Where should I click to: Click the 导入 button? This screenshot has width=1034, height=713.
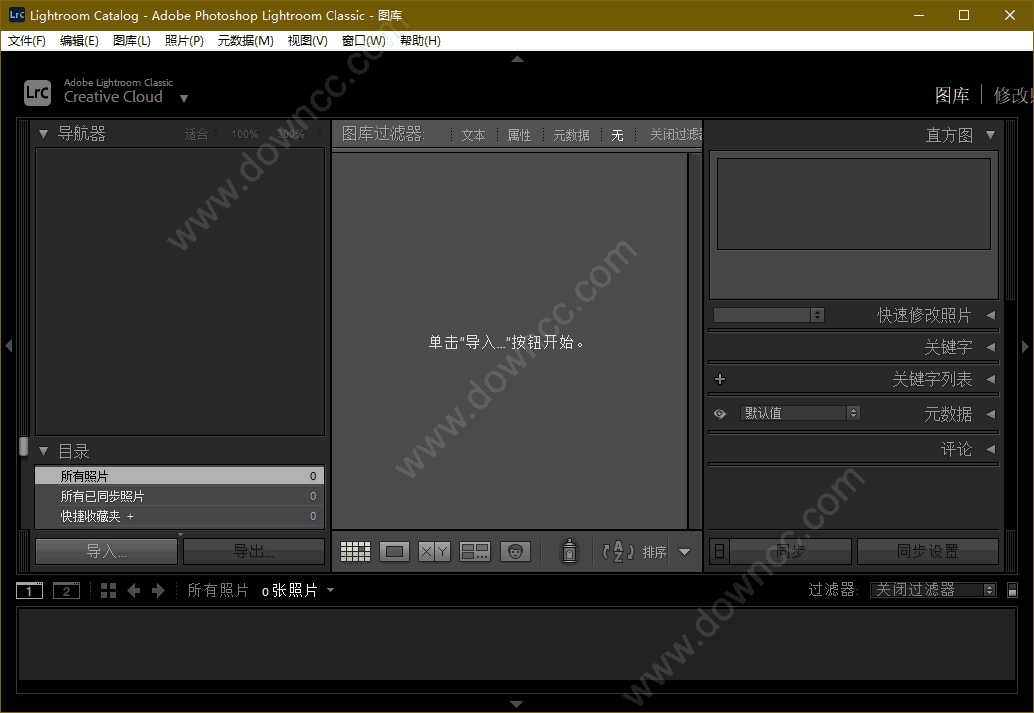105,550
